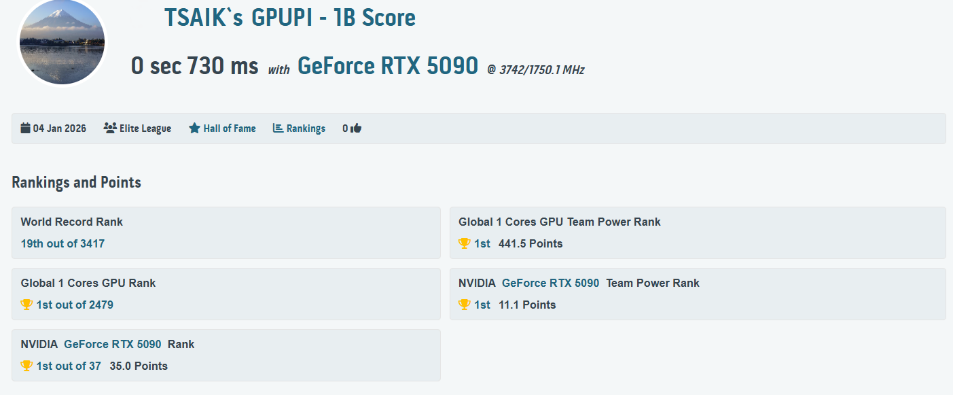This screenshot has width=953, height=395.
Task: Open the Rankings link
Action: tap(306, 128)
